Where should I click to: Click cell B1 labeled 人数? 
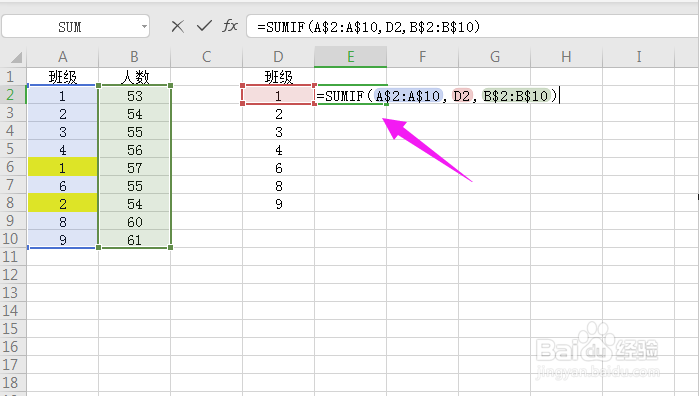point(135,77)
